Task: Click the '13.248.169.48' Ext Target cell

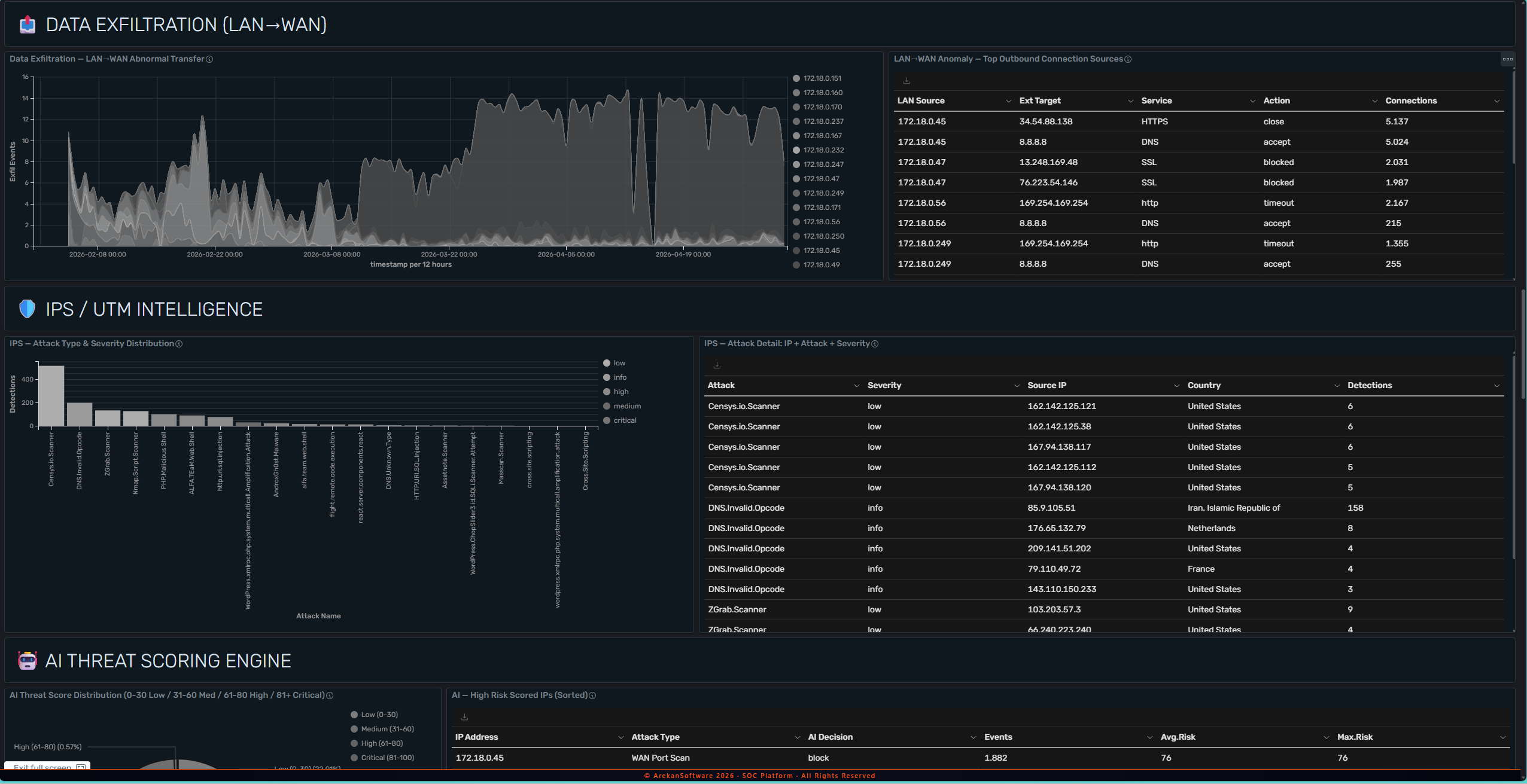Action: click(x=1048, y=162)
